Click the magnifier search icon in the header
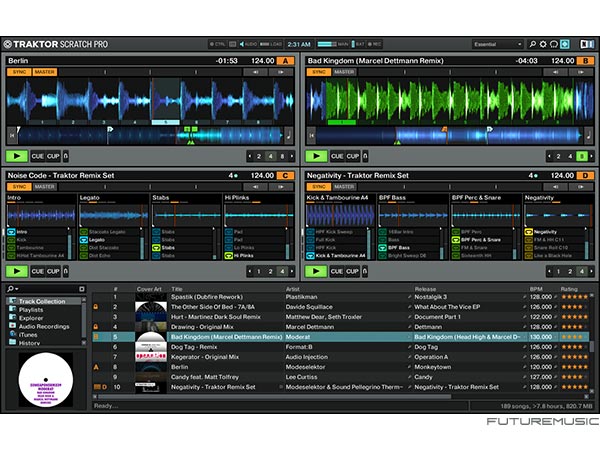This screenshot has width=600, height=450. [532, 44]
